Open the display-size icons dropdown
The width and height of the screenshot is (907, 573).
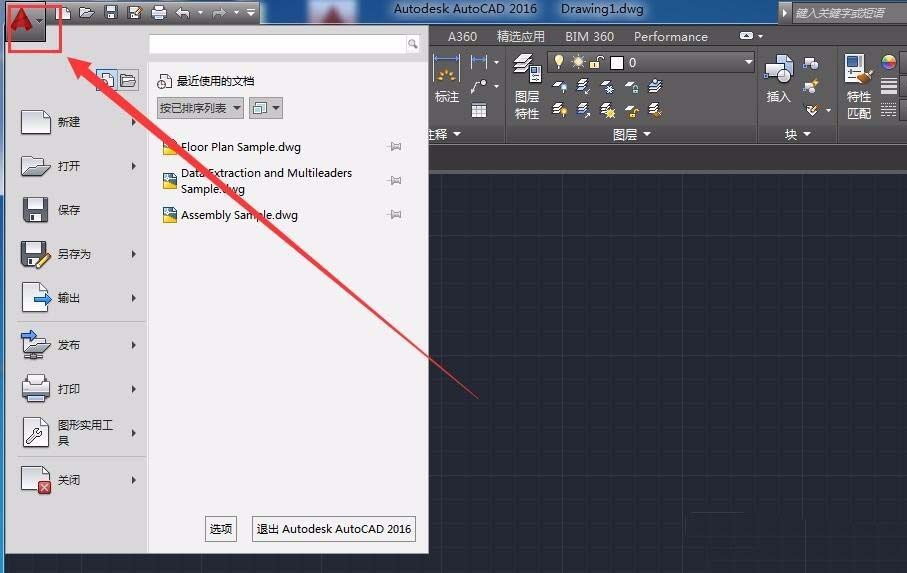[x=266, y=108]
